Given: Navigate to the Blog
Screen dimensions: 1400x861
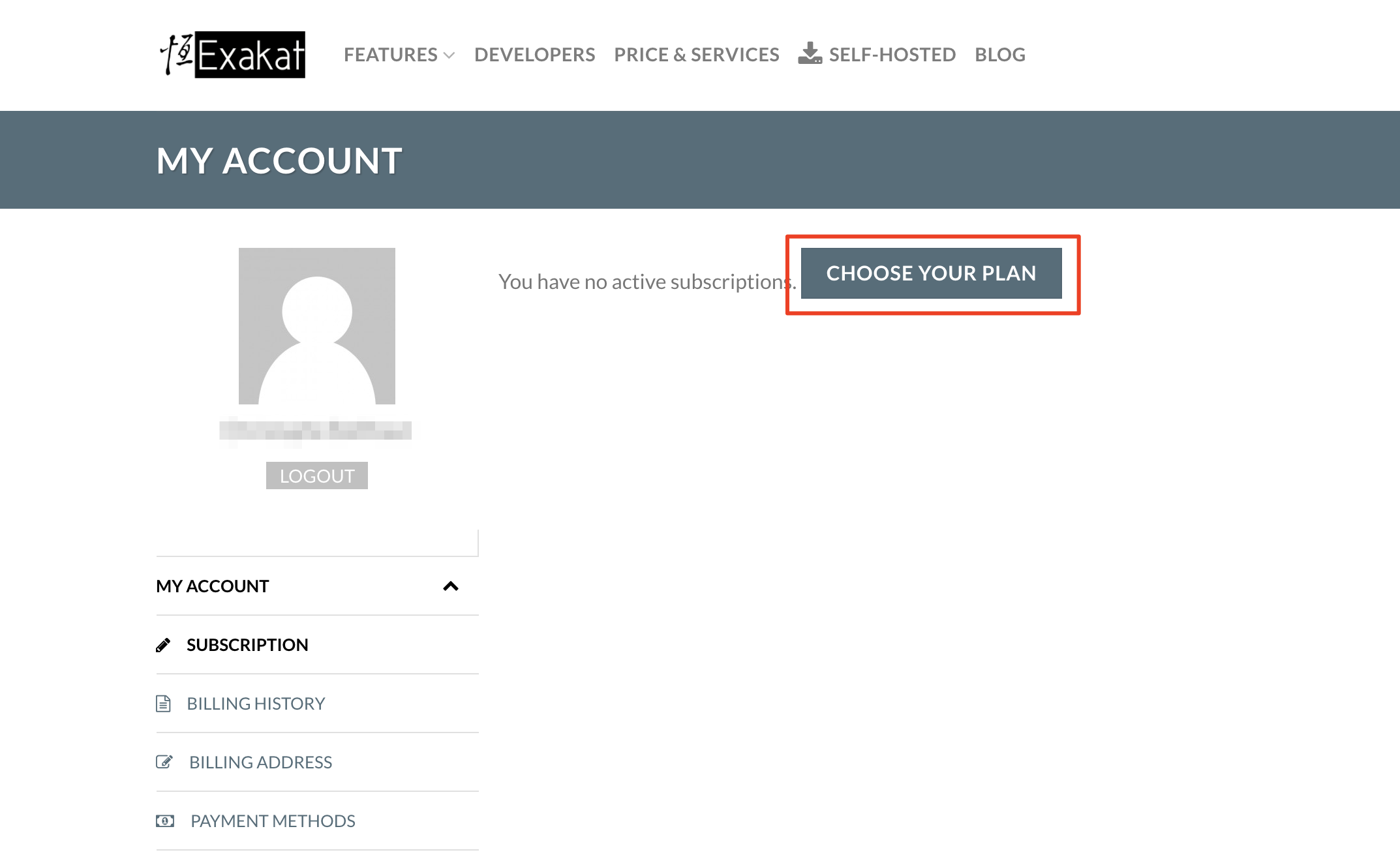Looking at the screenshot, I should [x=999, y=55].
